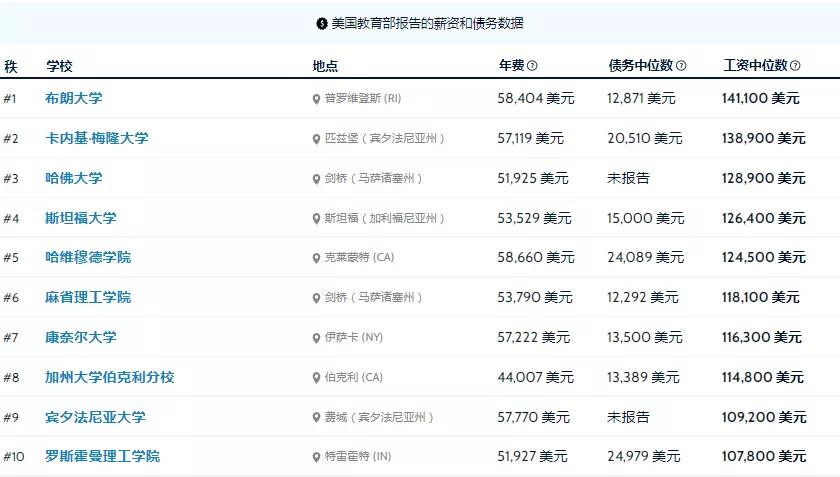Viewport: 840px width, 477px height.
Task: Click the 地点 column header
Action: click(x=325, y=66)
